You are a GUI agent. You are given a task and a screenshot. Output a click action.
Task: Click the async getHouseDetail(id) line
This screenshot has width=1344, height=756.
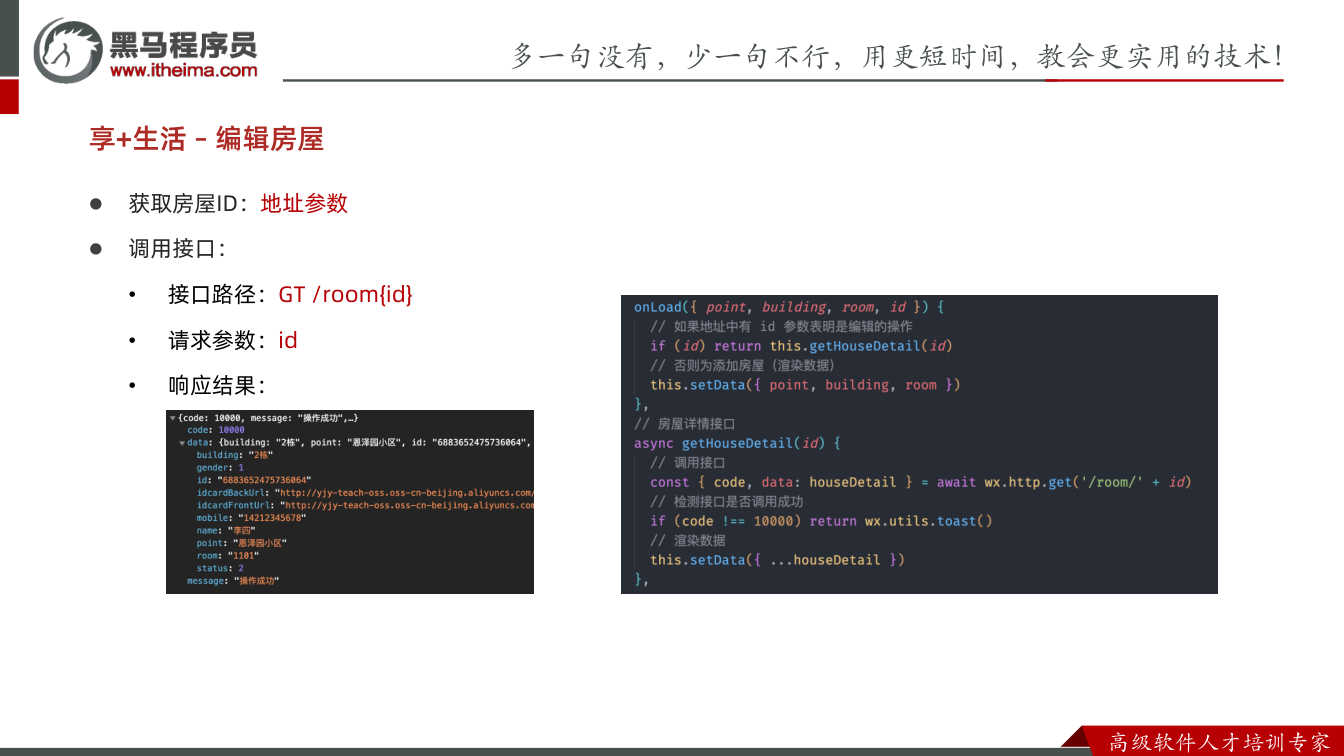click(737, 443)
